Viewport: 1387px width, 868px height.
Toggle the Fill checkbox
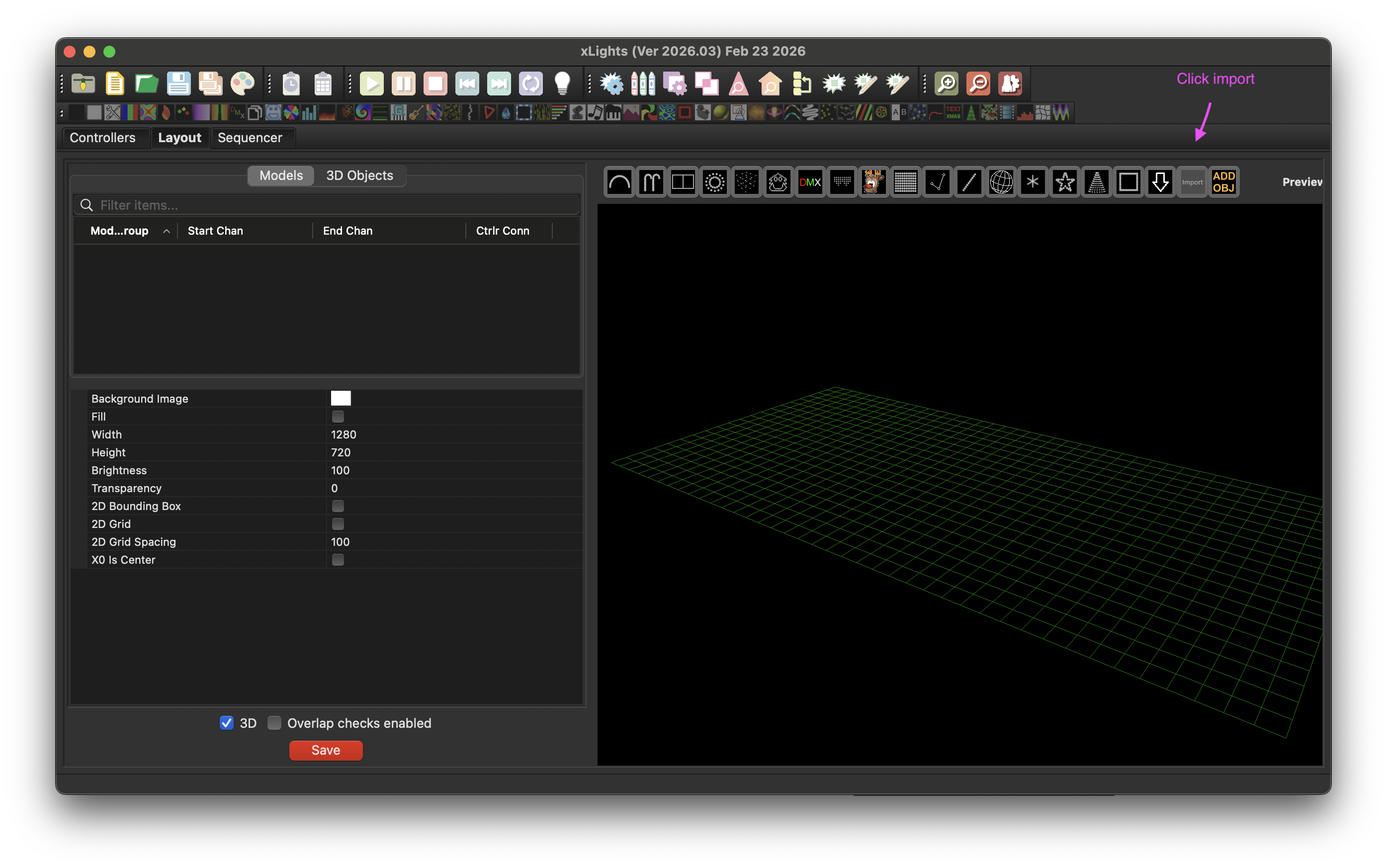tap(338, 416)
